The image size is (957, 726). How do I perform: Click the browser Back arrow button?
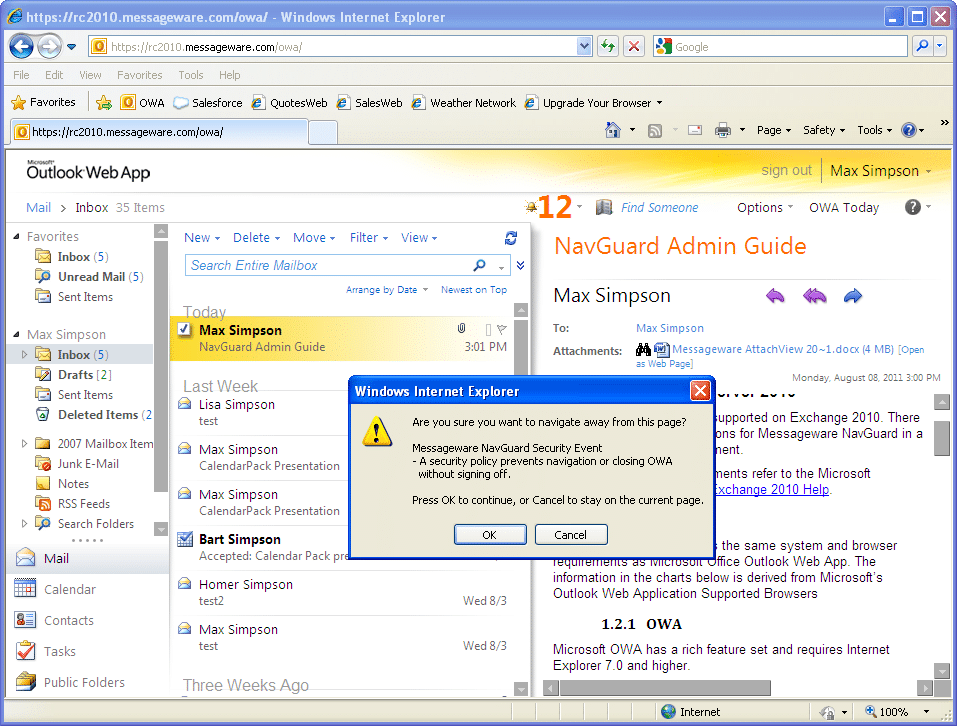[x=21, y=46]
